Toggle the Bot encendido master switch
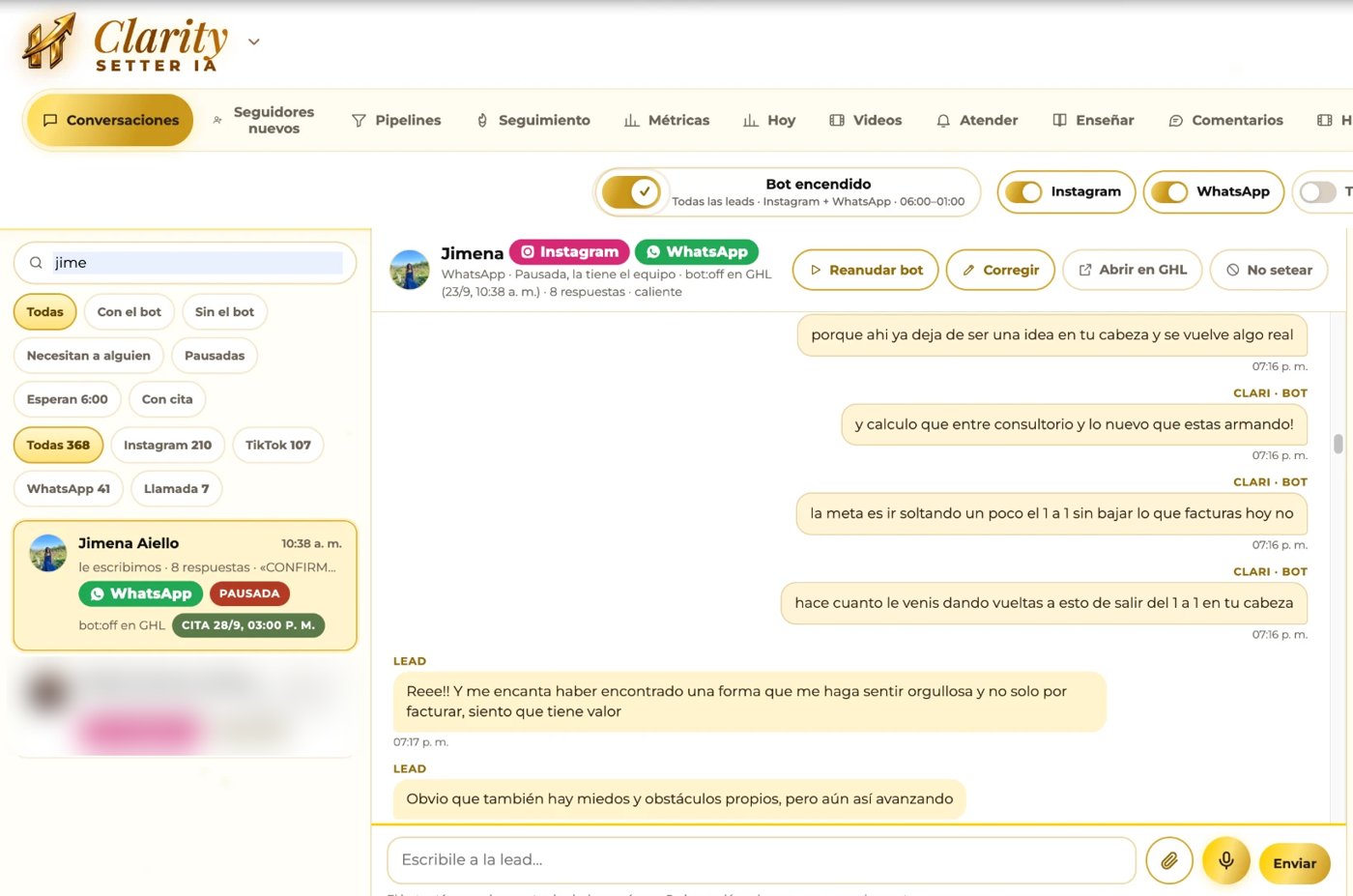1353x896 pixels. [x=631, y=192]
